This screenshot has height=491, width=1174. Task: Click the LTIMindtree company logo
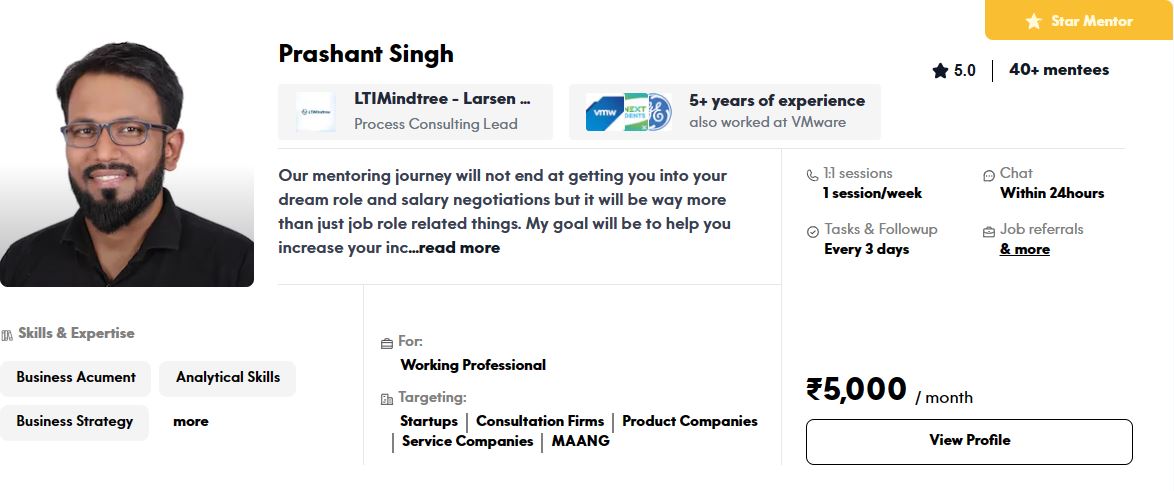tap(315, 112)
